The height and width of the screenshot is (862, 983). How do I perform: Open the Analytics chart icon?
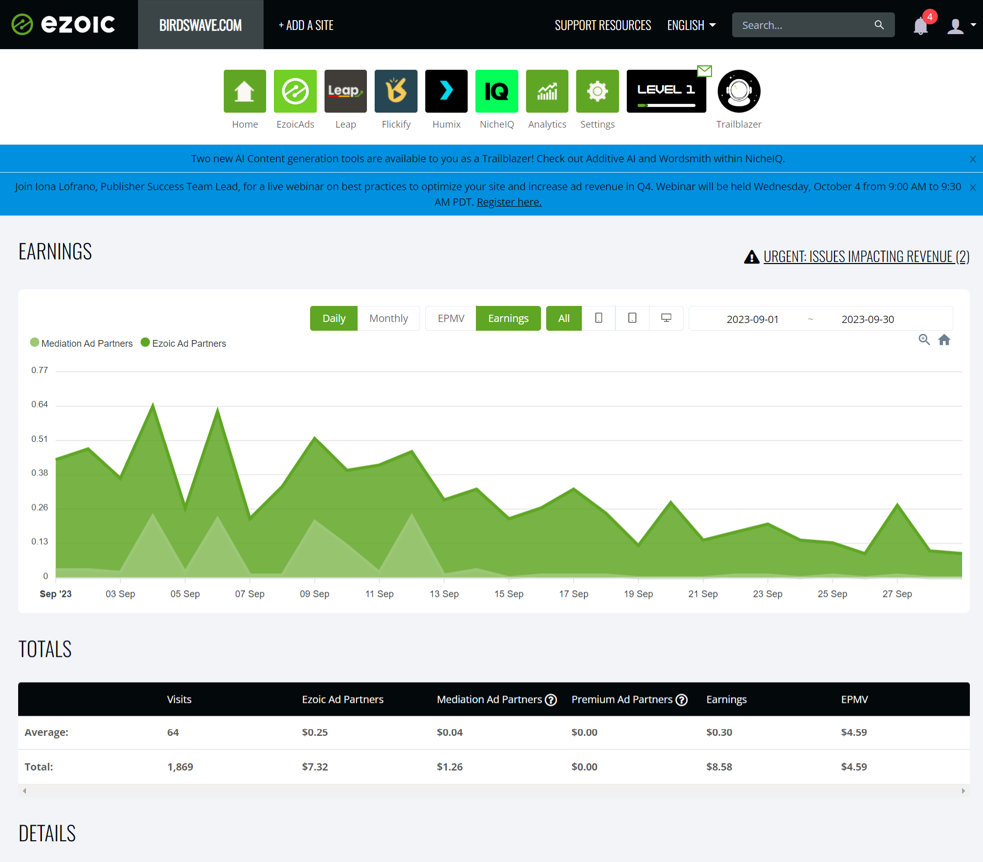(x=547, y=92)
